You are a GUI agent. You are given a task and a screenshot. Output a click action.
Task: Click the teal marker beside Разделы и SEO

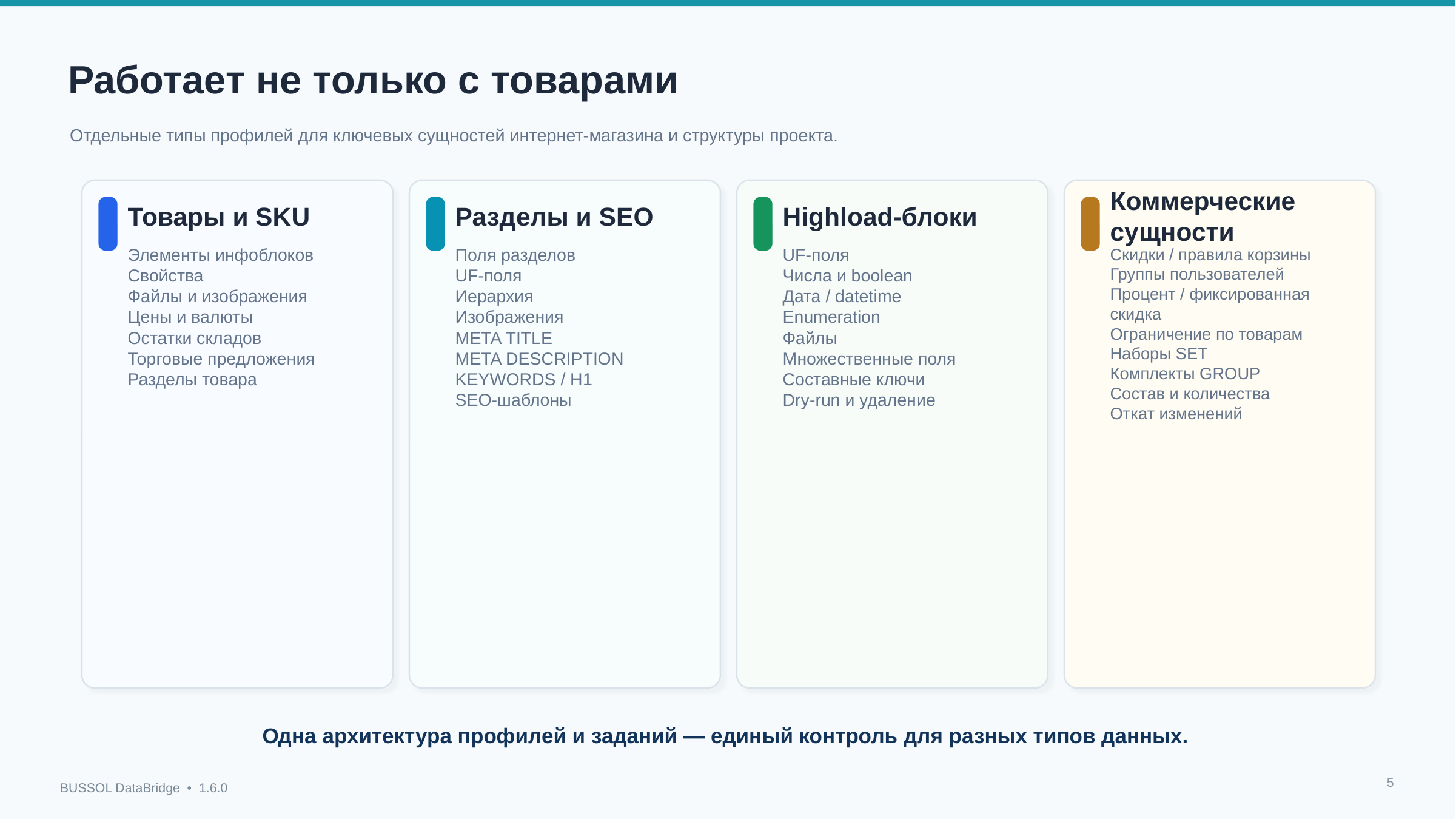435,223
